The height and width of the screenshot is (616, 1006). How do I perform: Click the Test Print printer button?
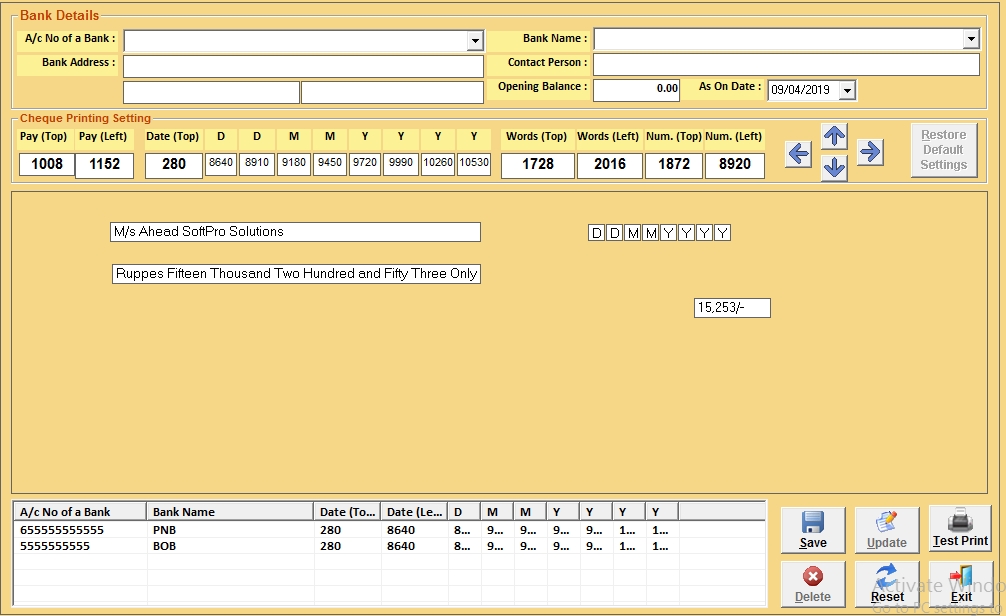coord(960,528)
